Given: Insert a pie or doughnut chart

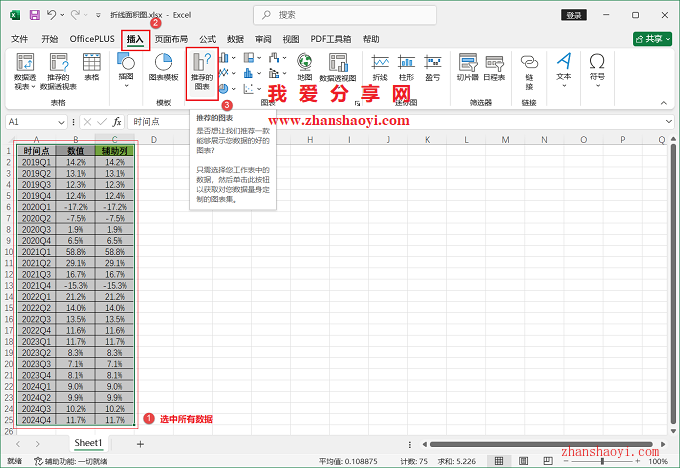Looking at the screenshot, I should (224, 88).
